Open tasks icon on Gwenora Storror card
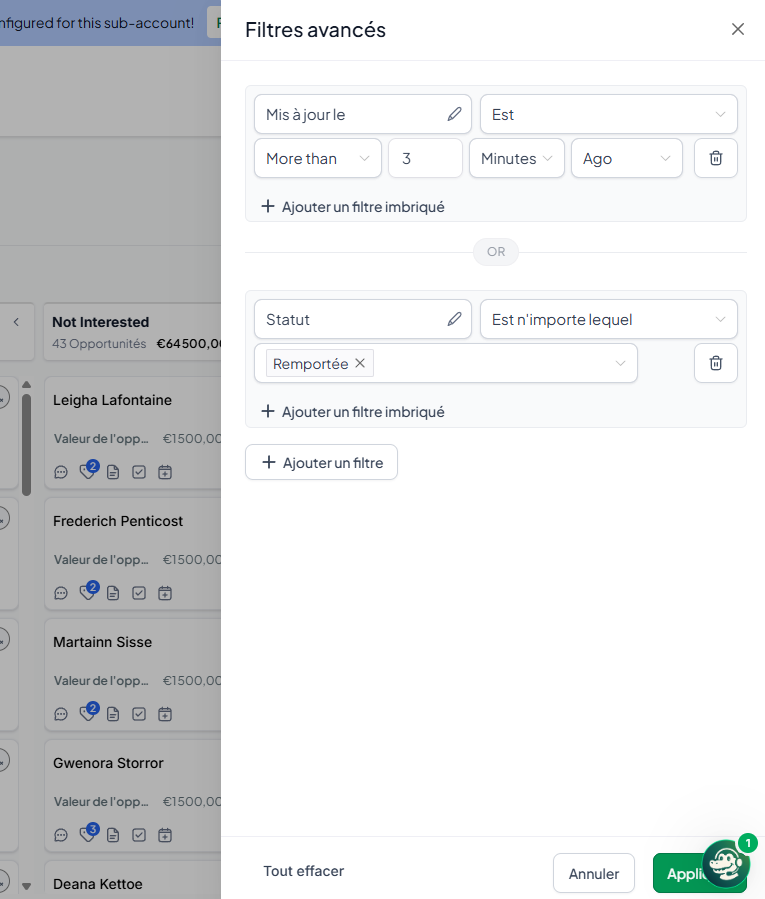 (x=139, y=835)
